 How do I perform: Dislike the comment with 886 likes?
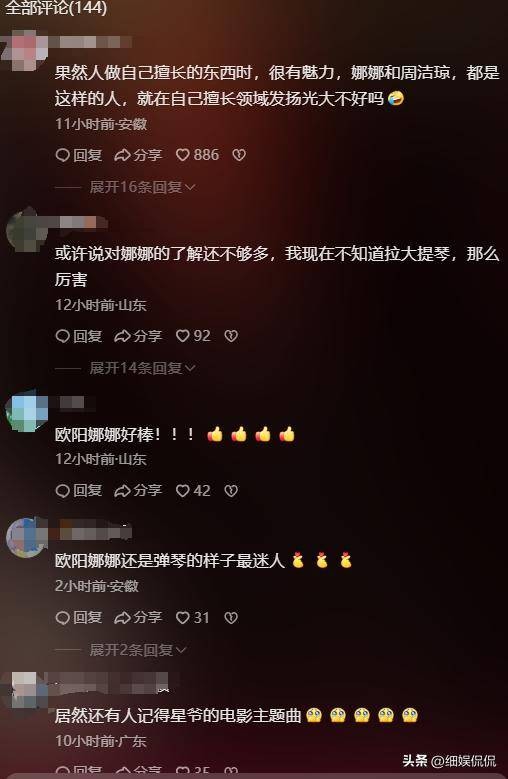click(239, 155)
